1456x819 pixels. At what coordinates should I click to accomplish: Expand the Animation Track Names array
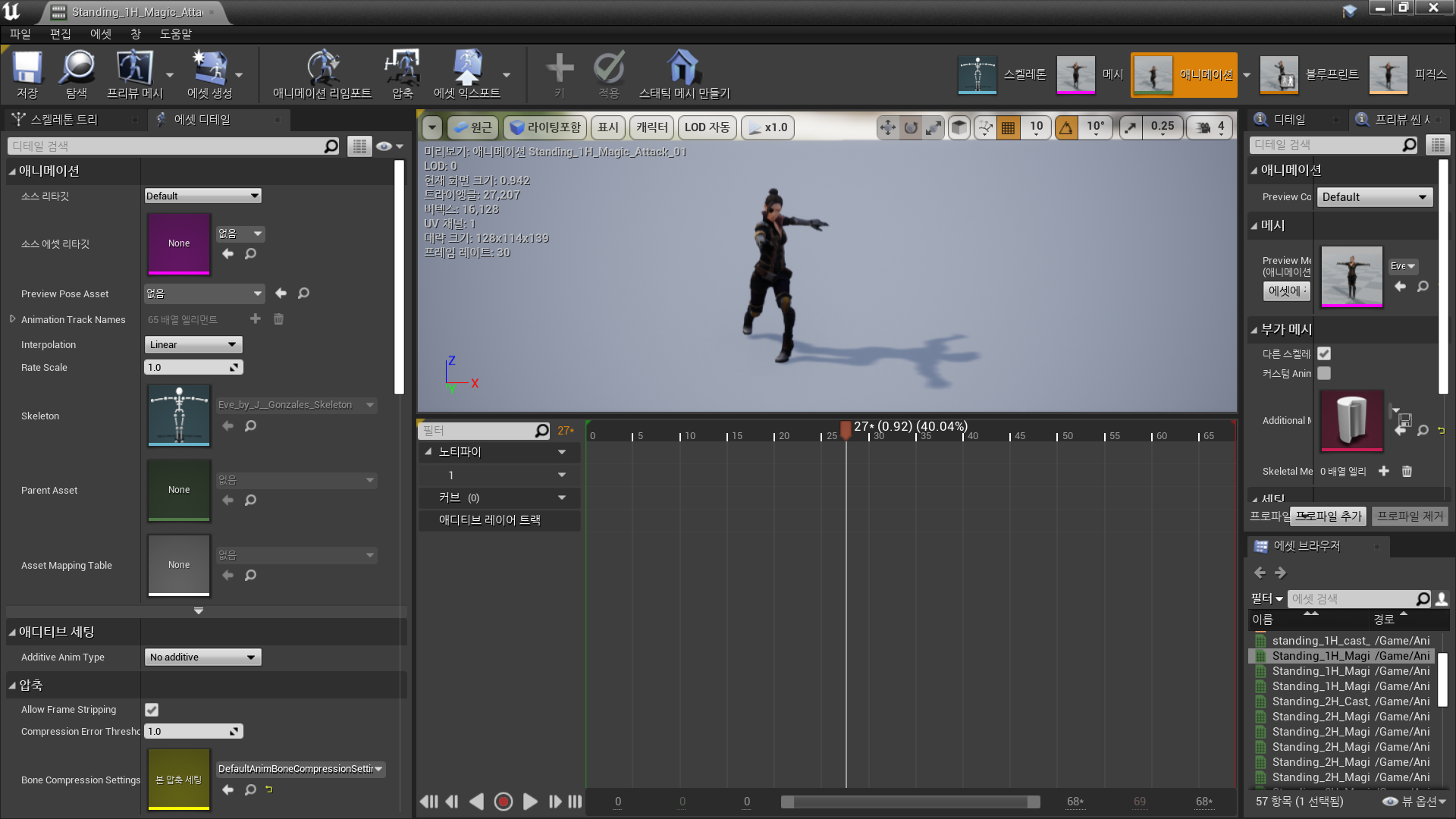(x=12, y=319)
